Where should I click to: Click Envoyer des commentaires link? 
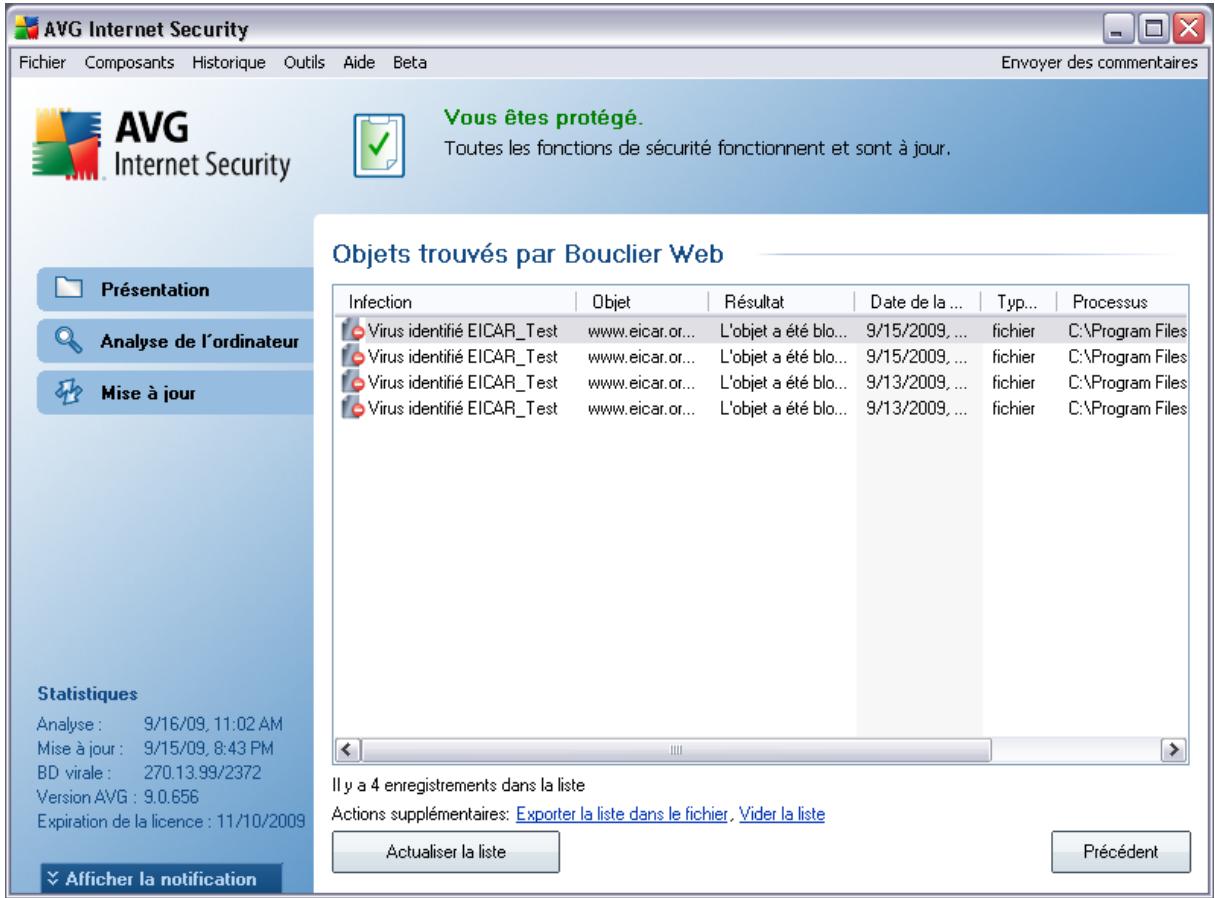pos(1100,63)
